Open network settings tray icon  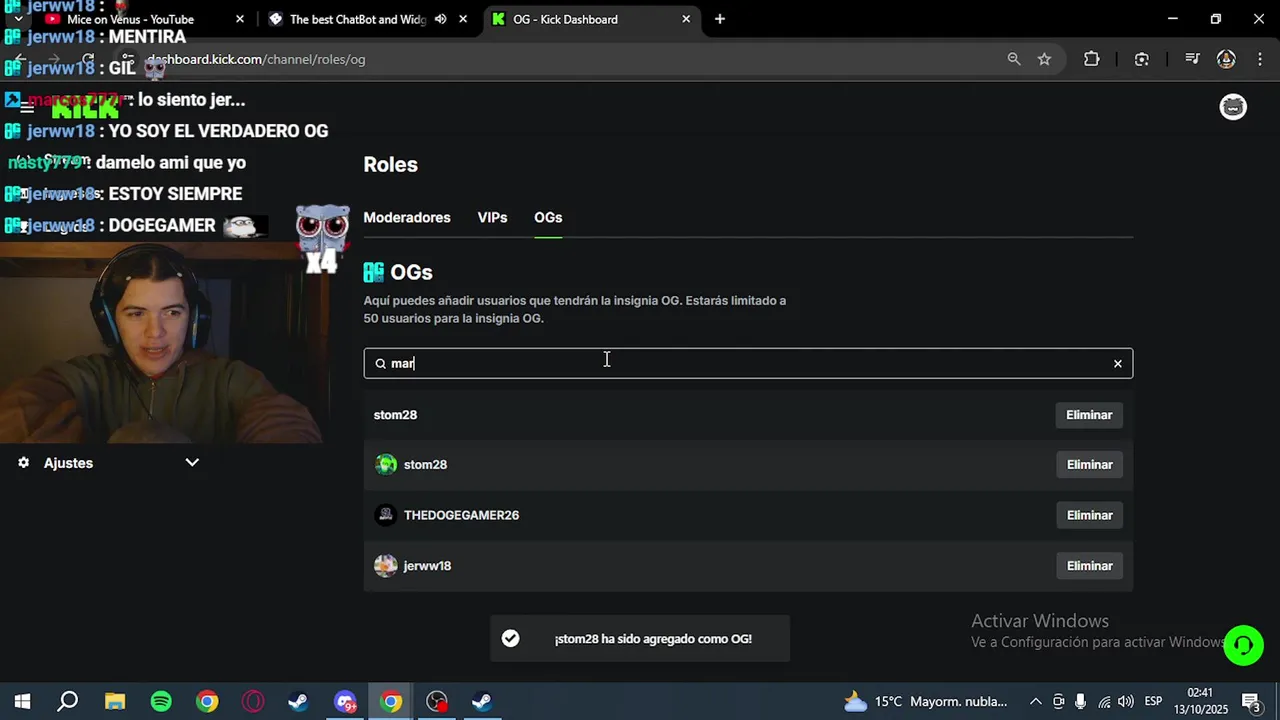1103,701
